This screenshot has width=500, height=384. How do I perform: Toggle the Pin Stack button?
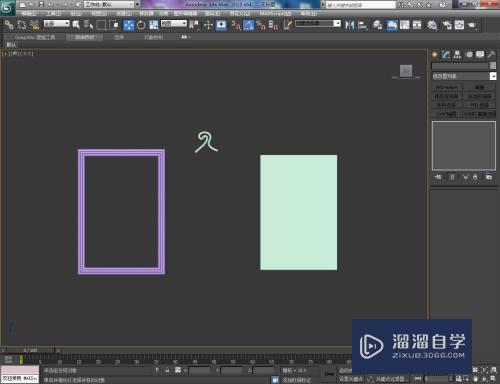coord(438,177)
